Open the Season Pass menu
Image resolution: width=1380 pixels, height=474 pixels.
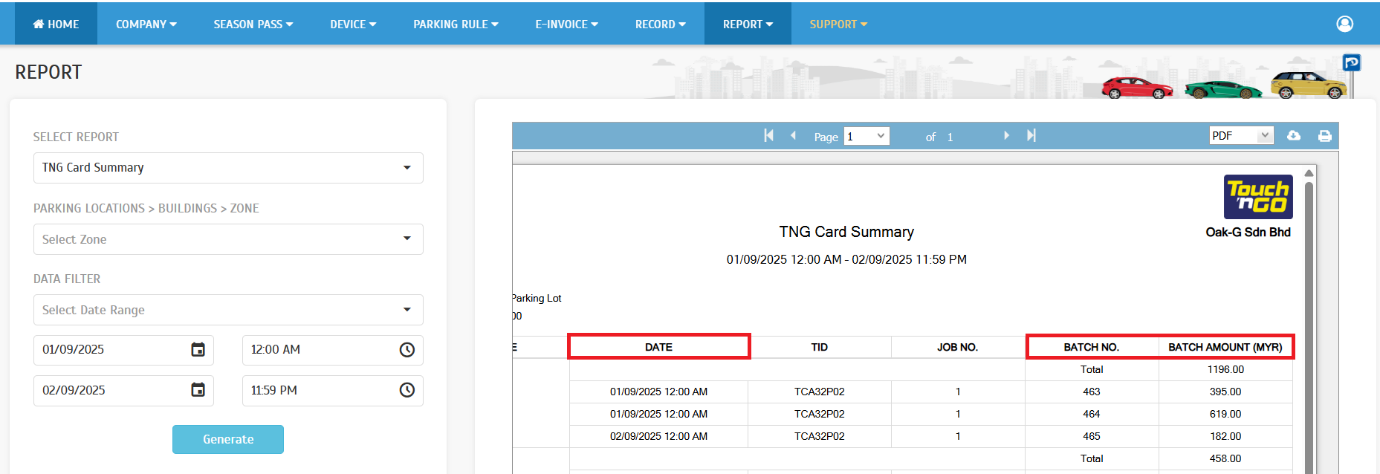point(253,23)
